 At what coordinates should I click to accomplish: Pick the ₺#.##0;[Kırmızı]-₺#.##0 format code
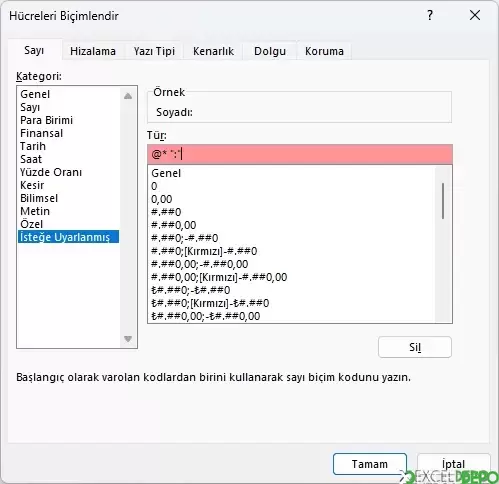[292, 303]
